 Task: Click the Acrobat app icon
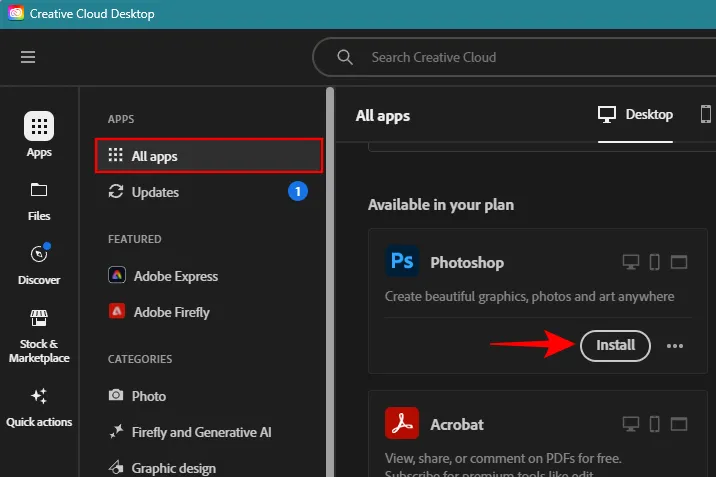coord(402,423)
